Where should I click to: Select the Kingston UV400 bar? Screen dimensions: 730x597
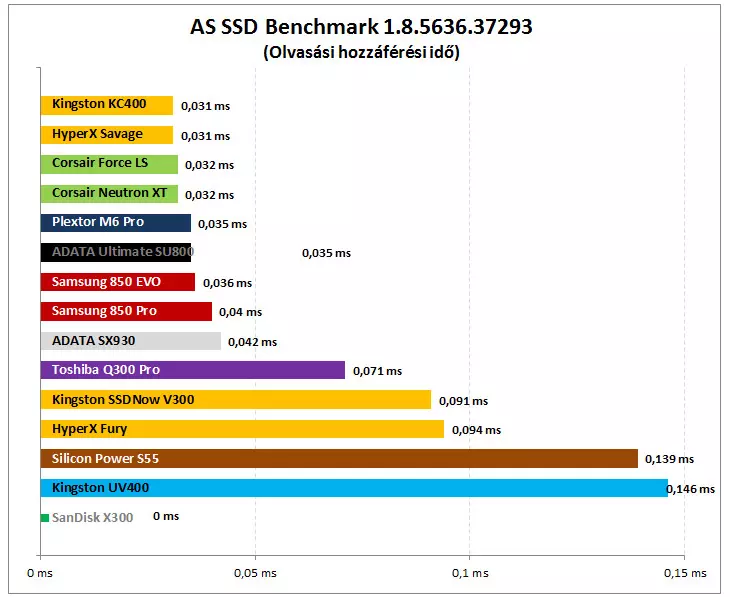point(354,488)
